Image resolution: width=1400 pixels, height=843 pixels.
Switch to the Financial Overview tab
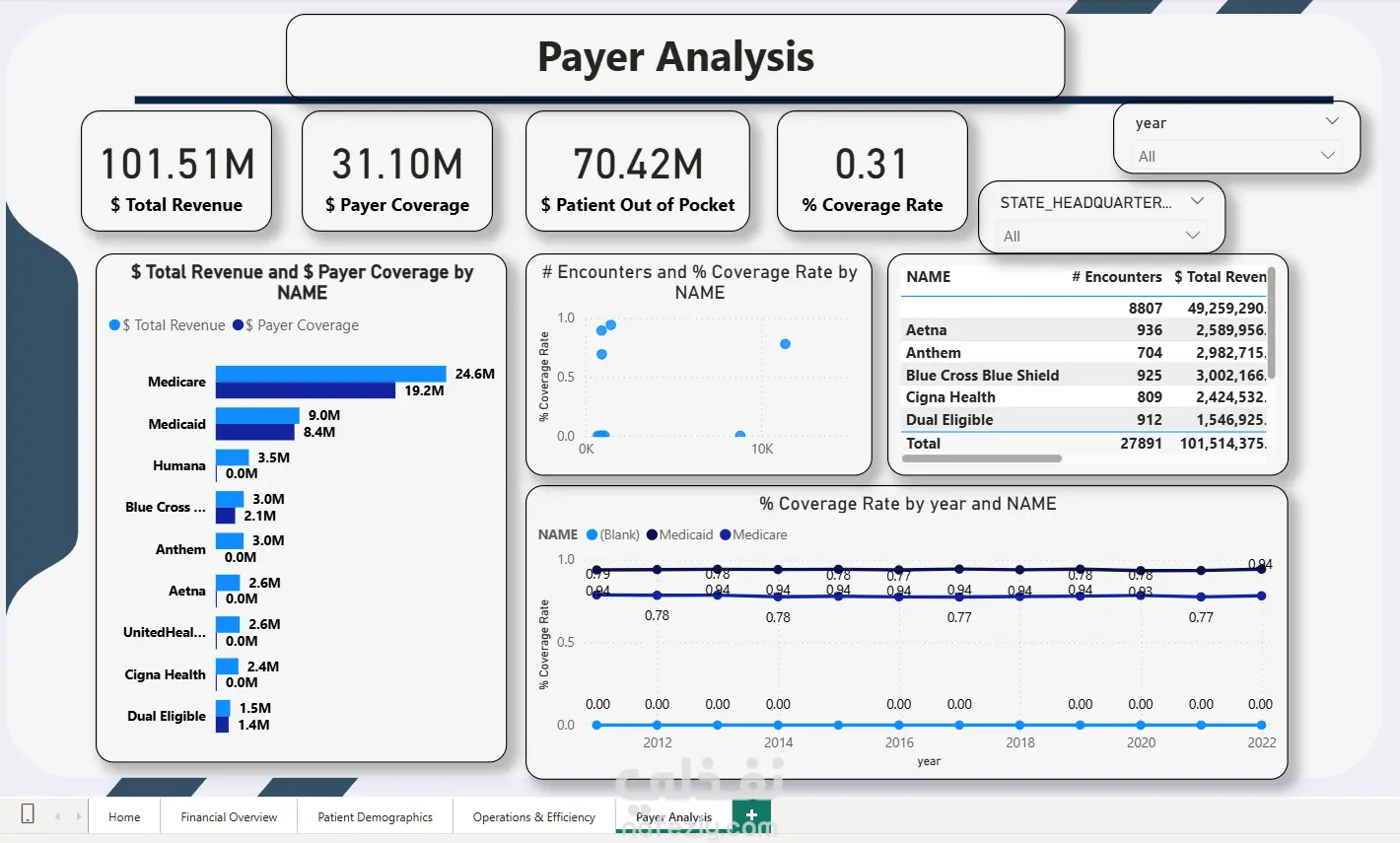(x=229, y=817)
